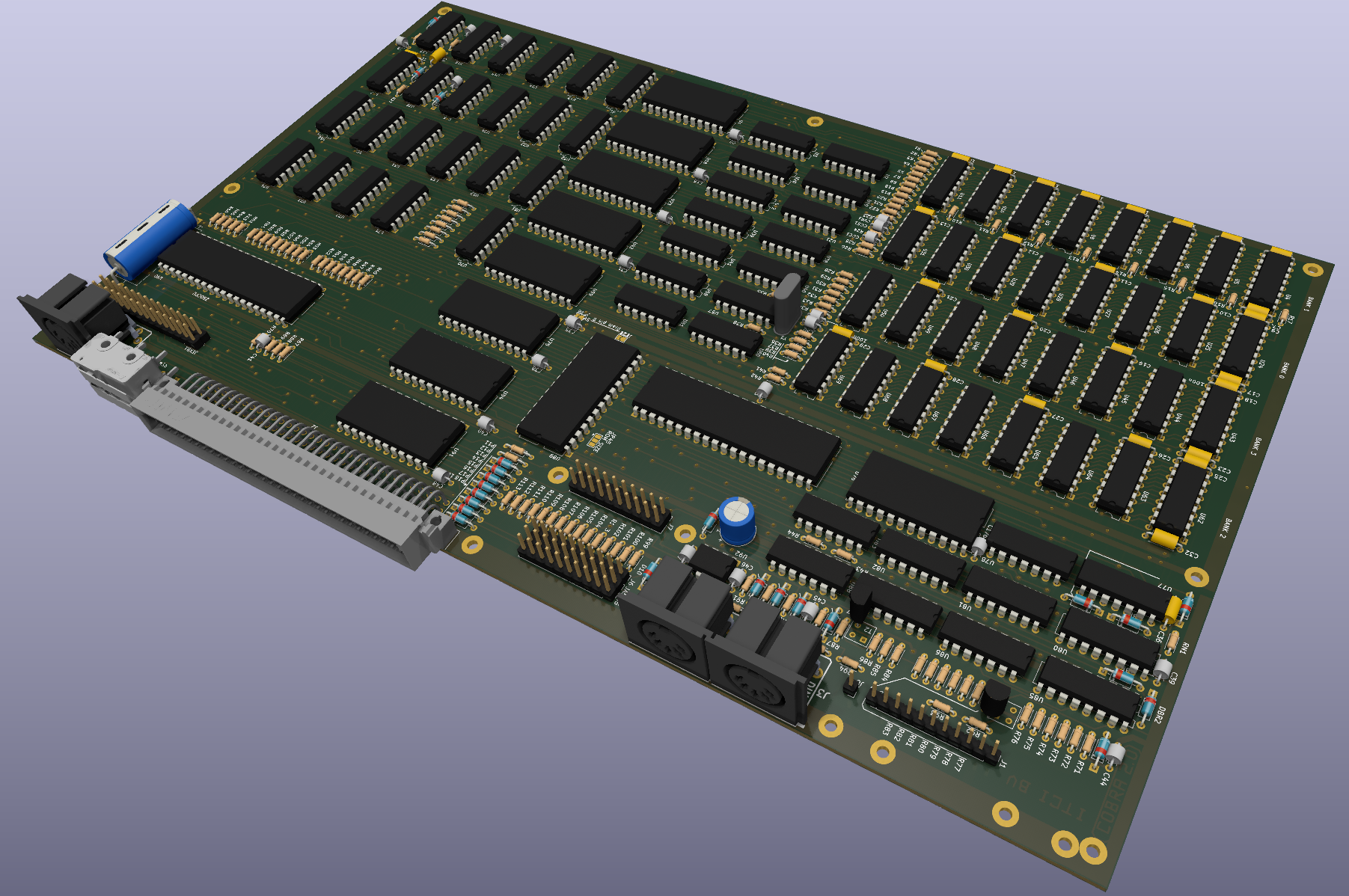
Task: Click the blue electrolytic capacitor near U92
Action: coord(737,521)
